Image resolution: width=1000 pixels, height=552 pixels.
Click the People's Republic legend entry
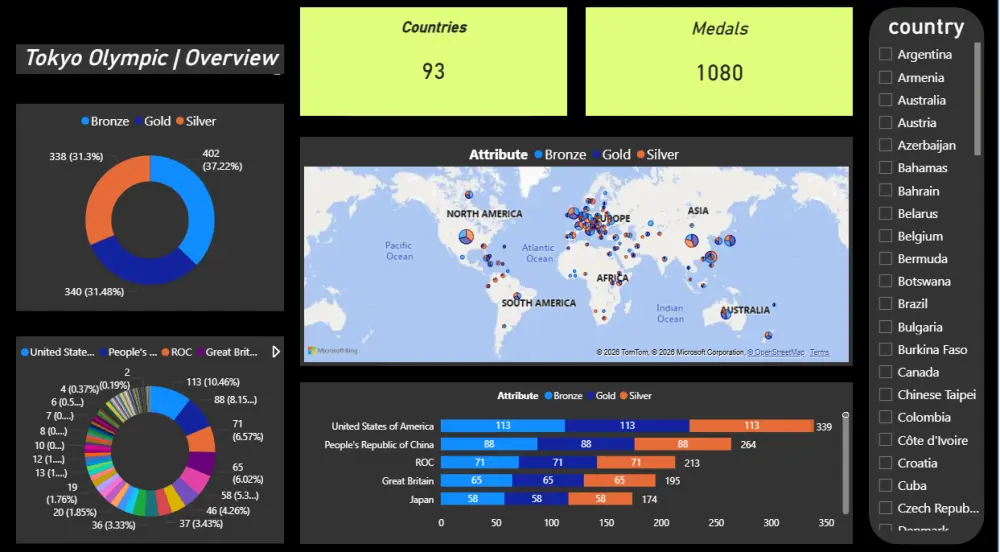click(128, 352)
